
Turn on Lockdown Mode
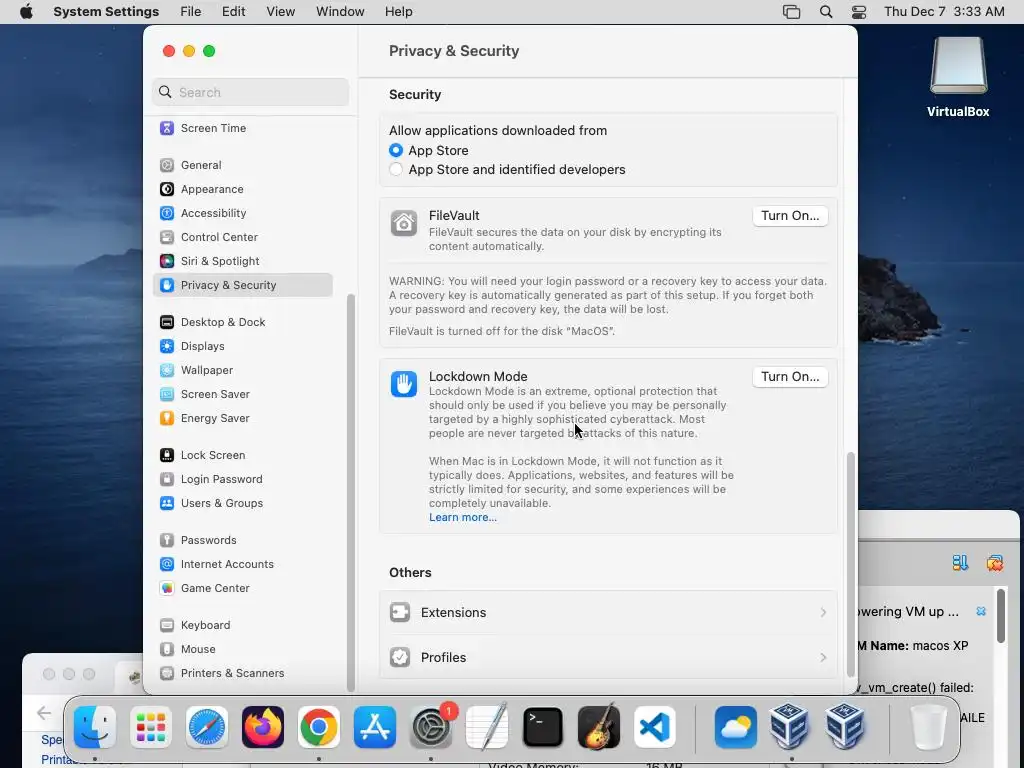point(790,377)
